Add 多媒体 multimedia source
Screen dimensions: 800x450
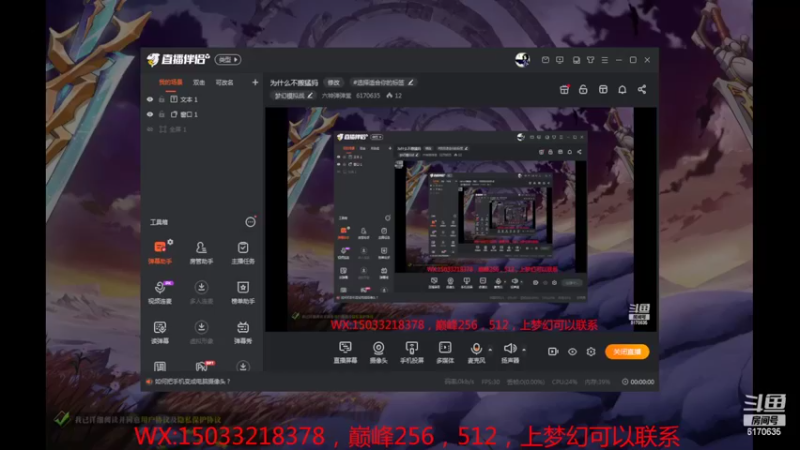[445, 352]
